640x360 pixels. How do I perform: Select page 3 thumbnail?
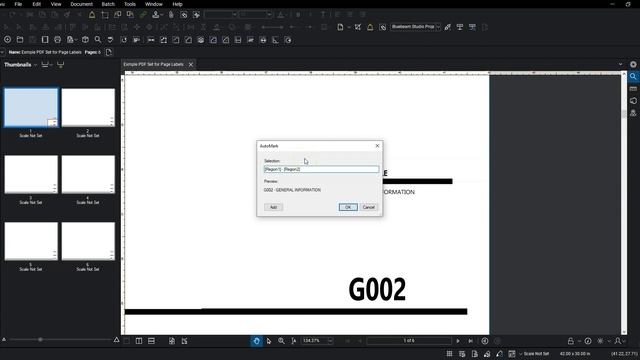click(x=31, y=174)
